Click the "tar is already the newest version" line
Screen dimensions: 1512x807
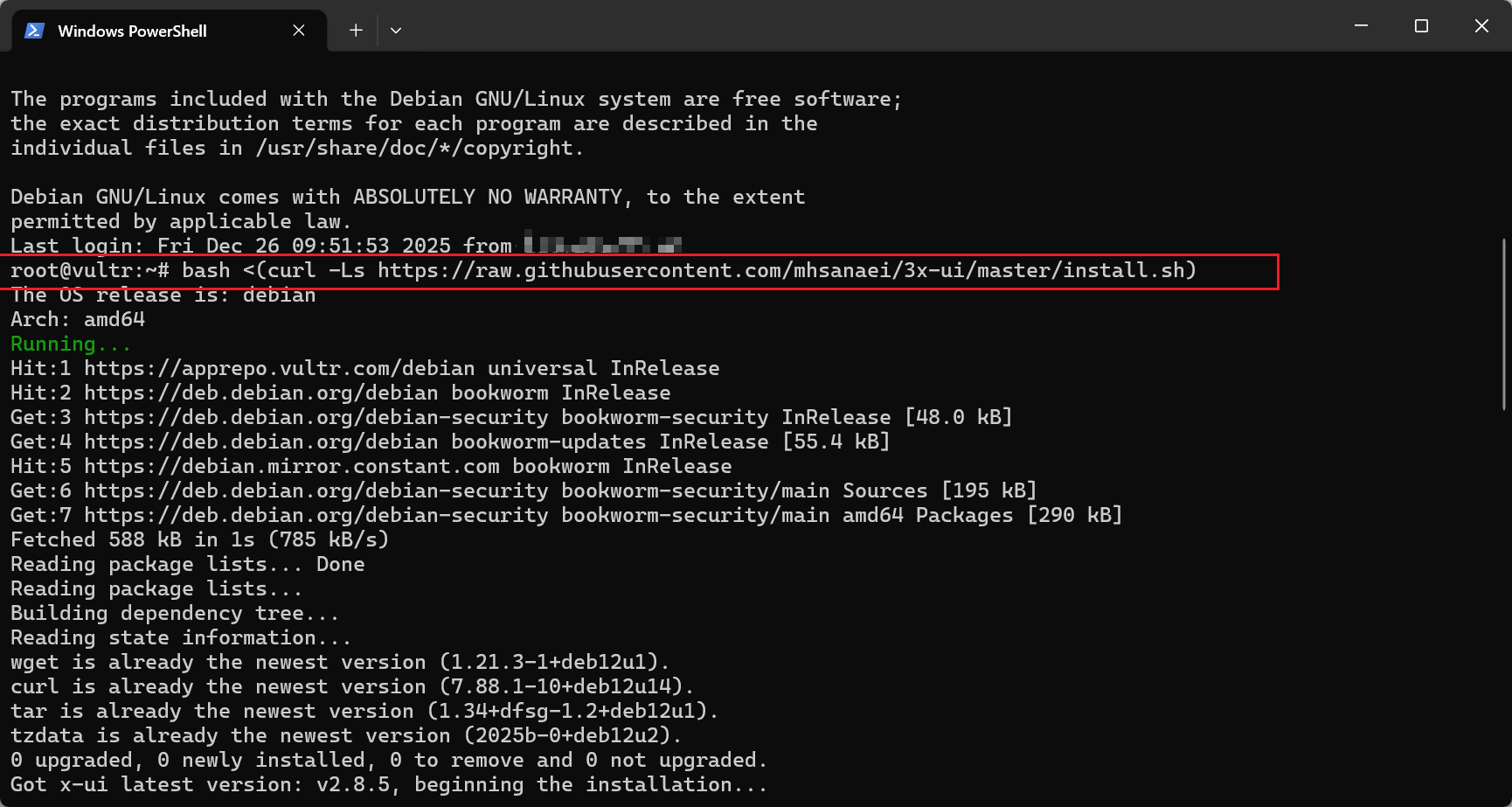(364, 711)
